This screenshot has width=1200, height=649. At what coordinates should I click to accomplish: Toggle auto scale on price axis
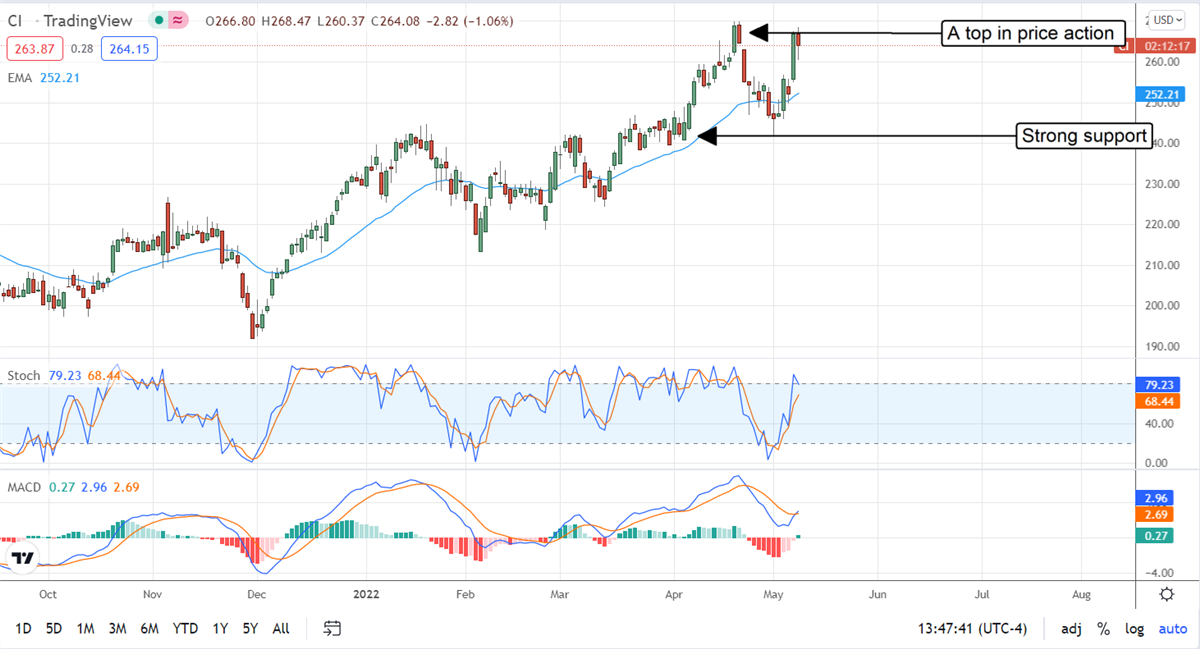coord(1172,629)
